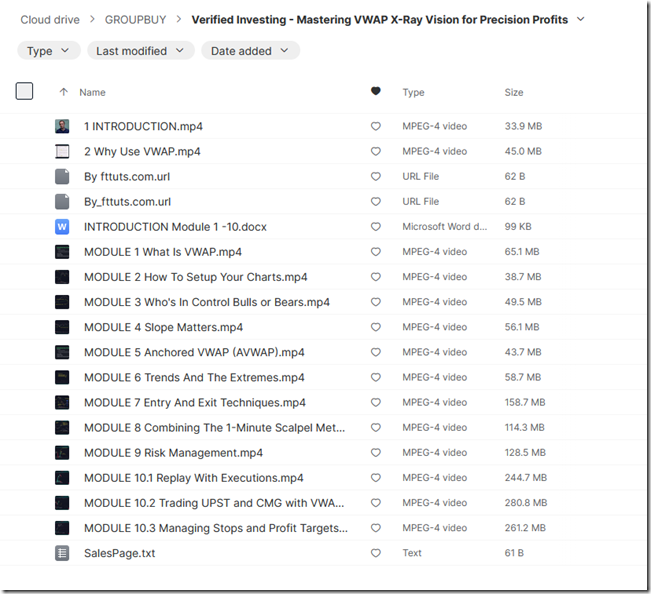Favourite 1 INTRODUCTION.mp4 with its heart
Screen dimensions: 651x594
tap(376, 126)
